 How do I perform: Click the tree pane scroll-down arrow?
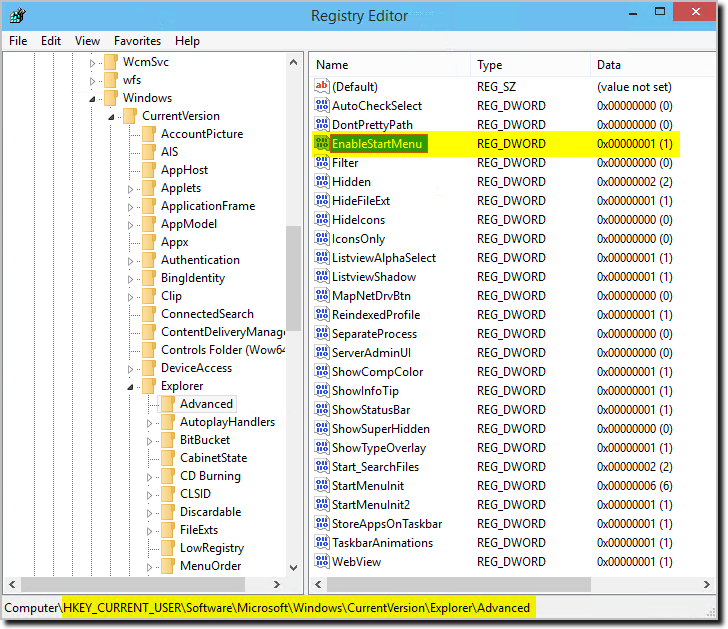293,567
